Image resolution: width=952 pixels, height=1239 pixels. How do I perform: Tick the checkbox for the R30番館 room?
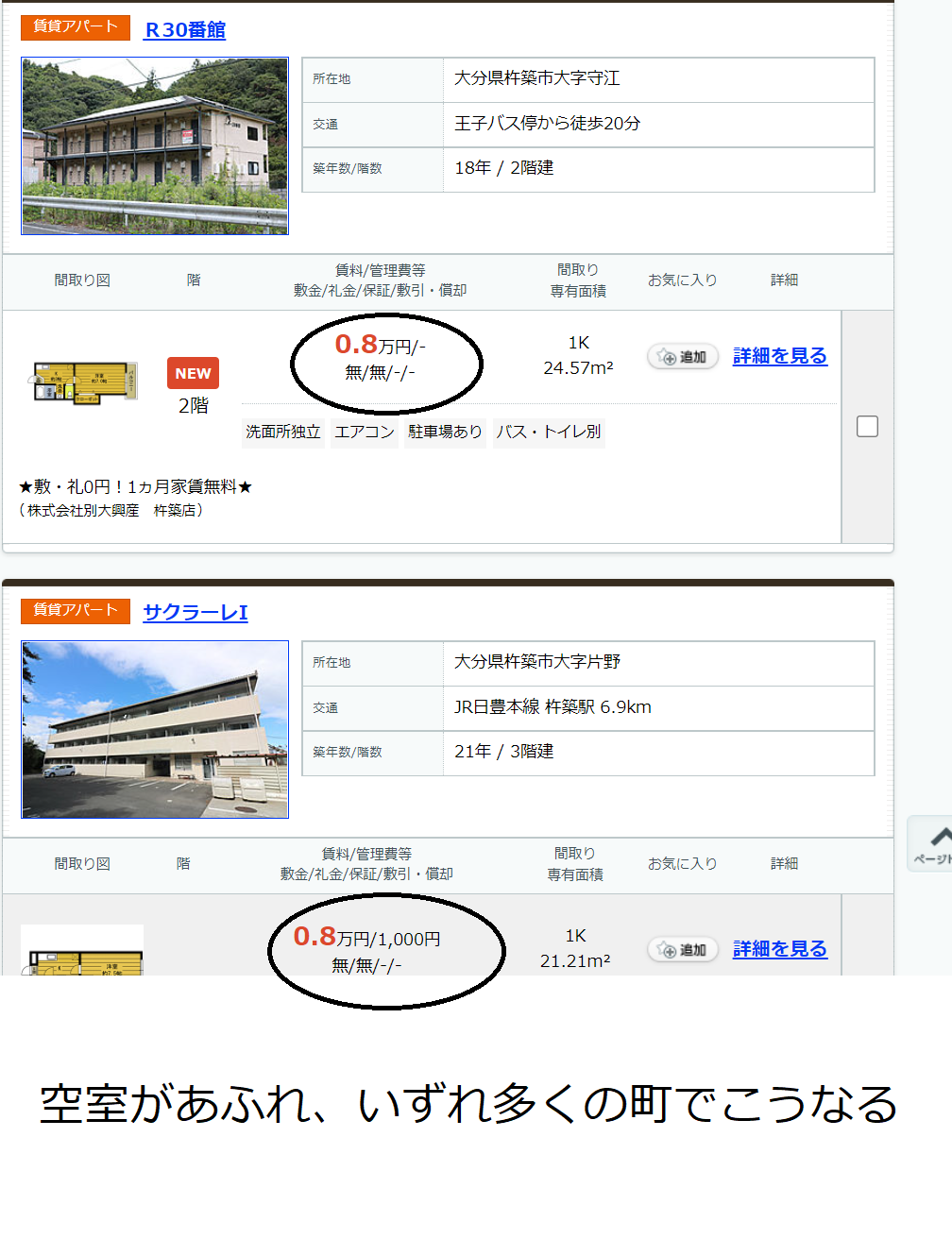(x=867, y=427)
